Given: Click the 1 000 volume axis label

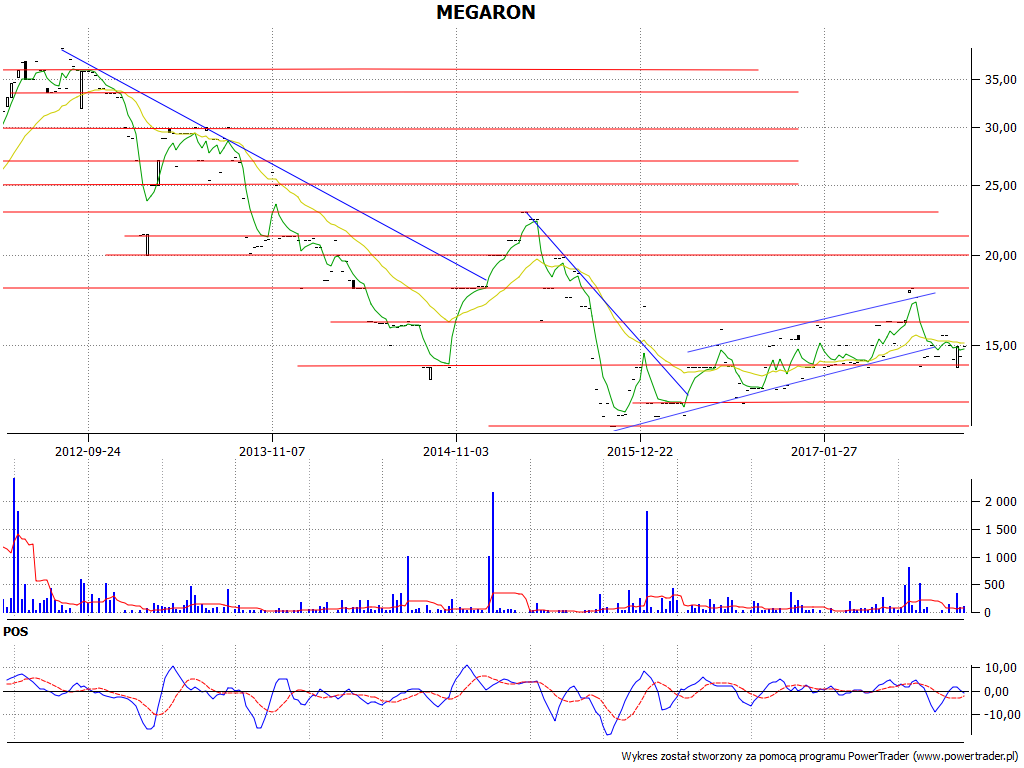Looking at the screenshot, I should [x=1001, y=558].
